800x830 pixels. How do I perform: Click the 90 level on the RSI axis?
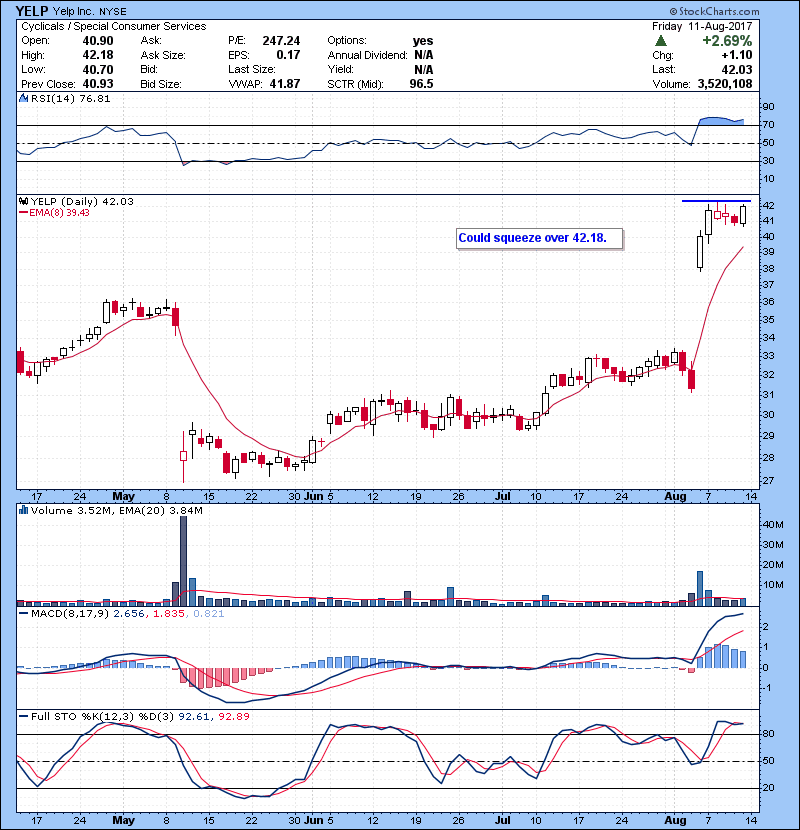[768, 107]
